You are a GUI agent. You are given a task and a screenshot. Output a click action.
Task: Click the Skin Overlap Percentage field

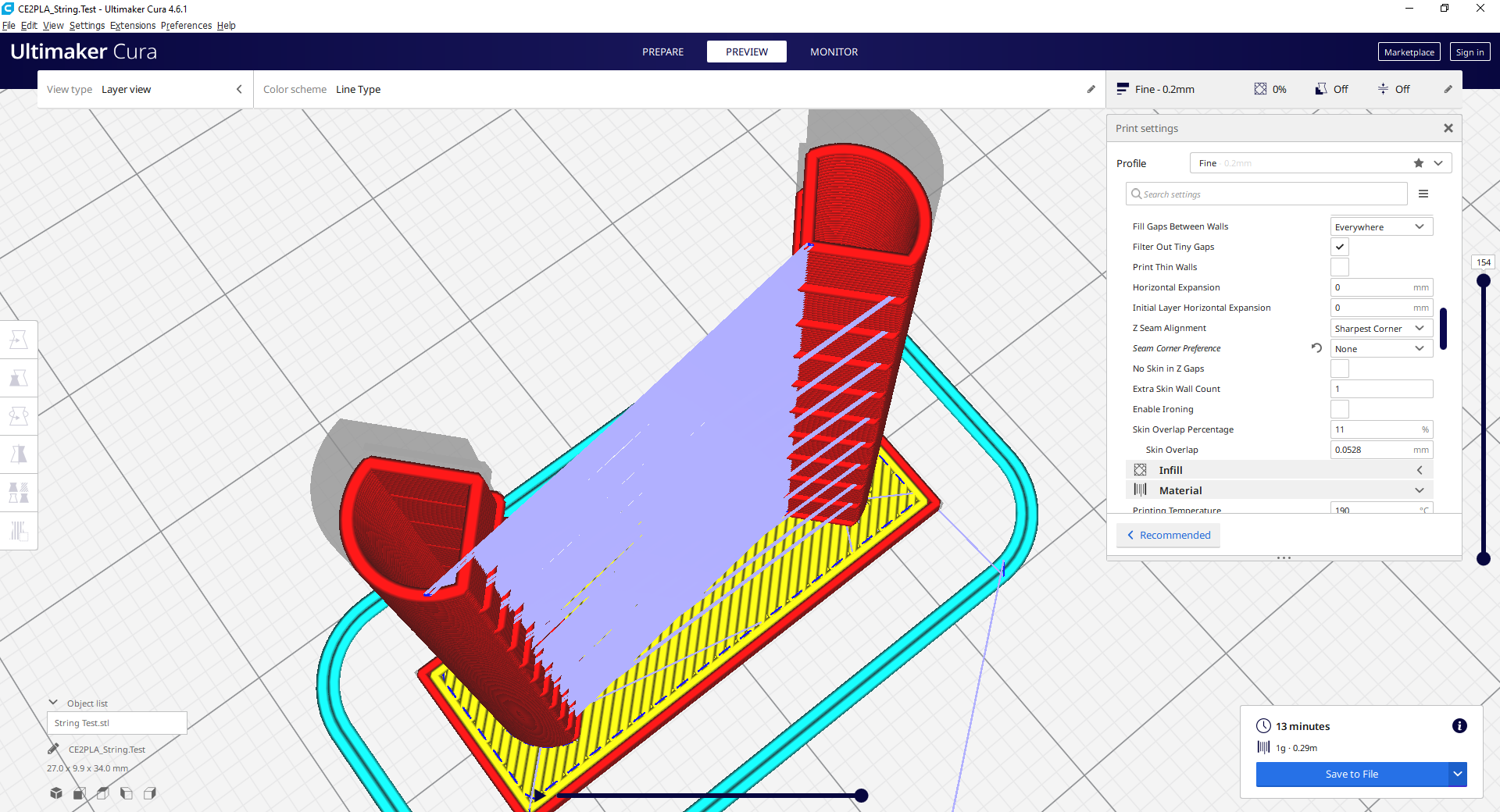(x=1381, y=429)
